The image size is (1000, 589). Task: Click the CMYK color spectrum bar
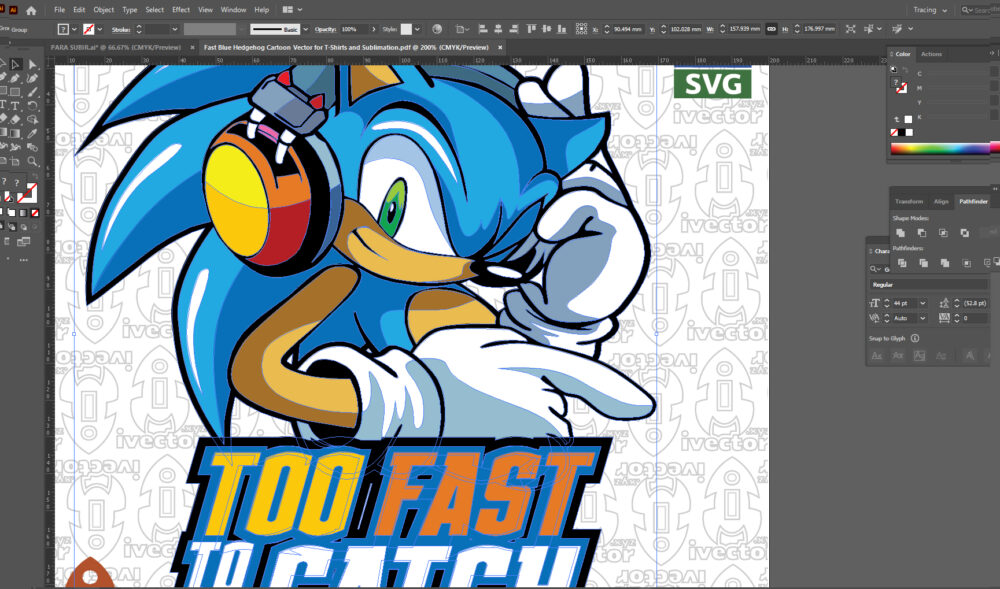(942, 149)
